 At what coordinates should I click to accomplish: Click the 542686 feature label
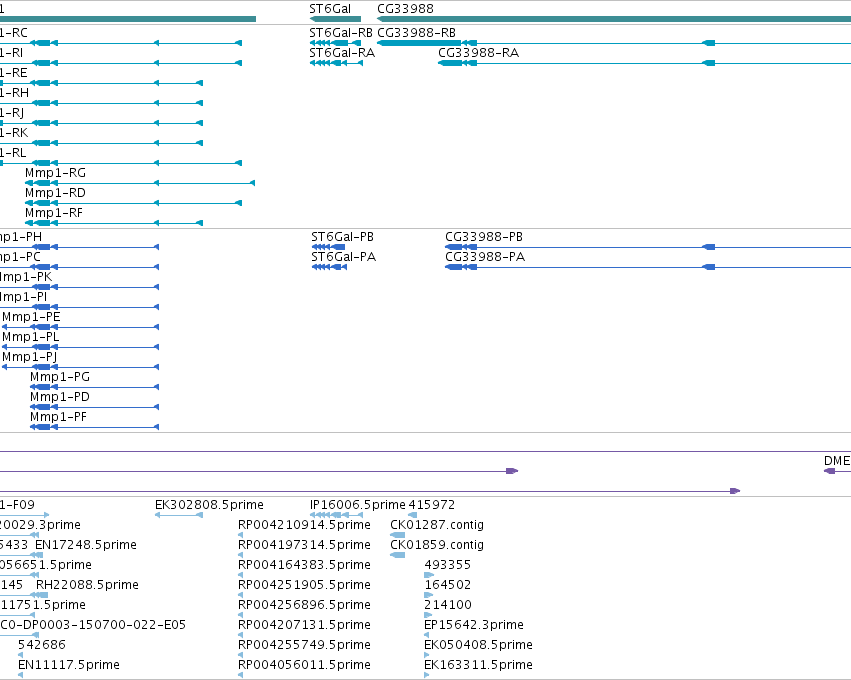tap(42, 645)
